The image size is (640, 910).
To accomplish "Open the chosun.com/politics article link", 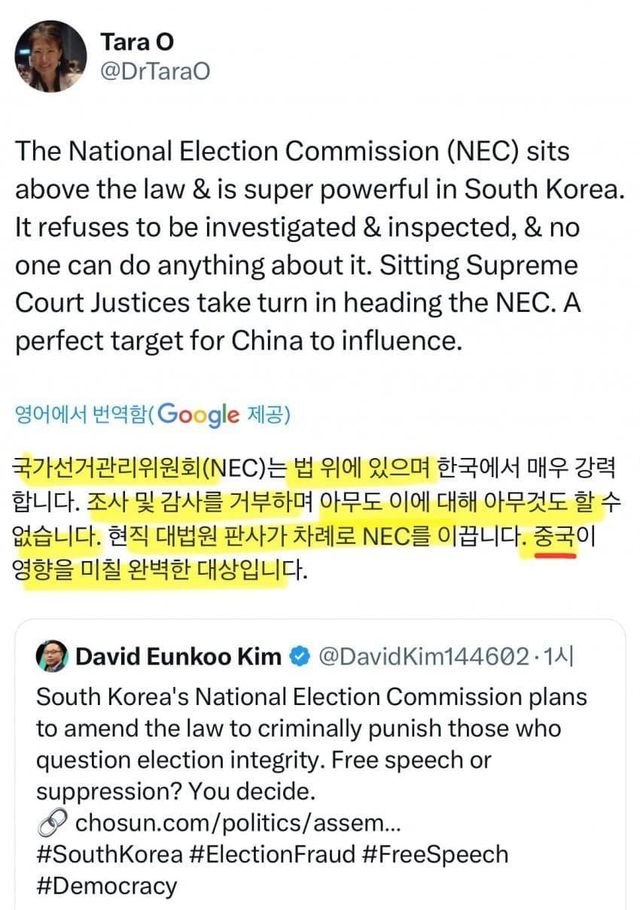I will coord(236,823).
